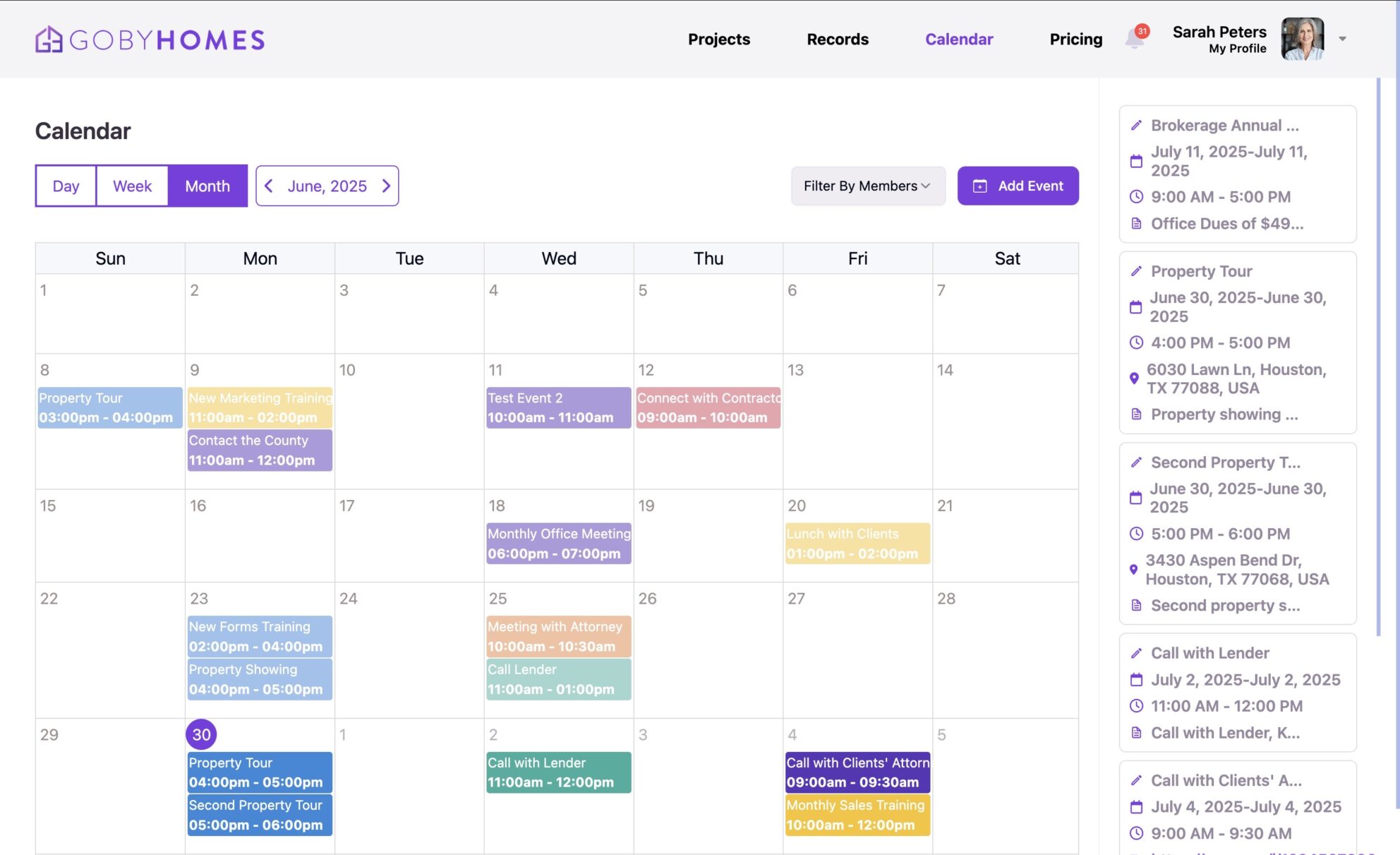1400x855 pixels.
Task: Go to previous month with left chevron
Action: click(269, 186)
